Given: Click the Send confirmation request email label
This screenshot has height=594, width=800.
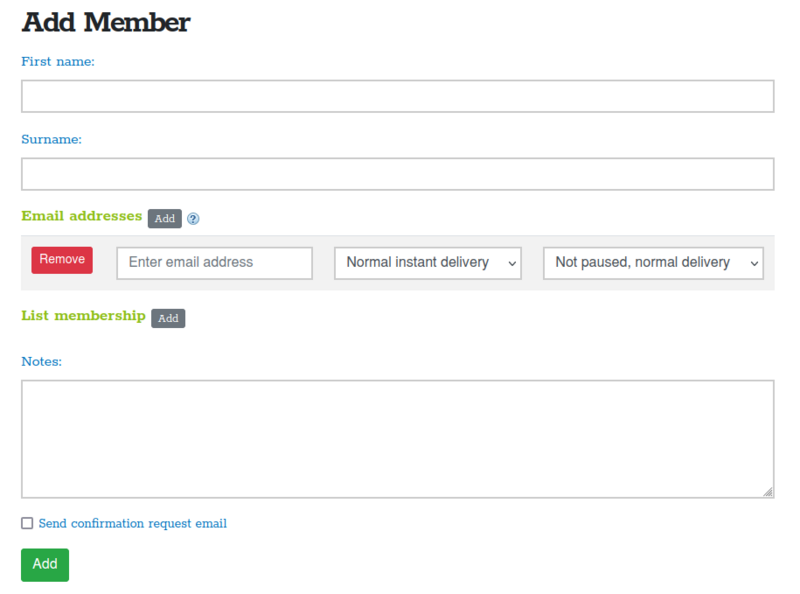Looking at the screenshot, I should pos(133,523).
